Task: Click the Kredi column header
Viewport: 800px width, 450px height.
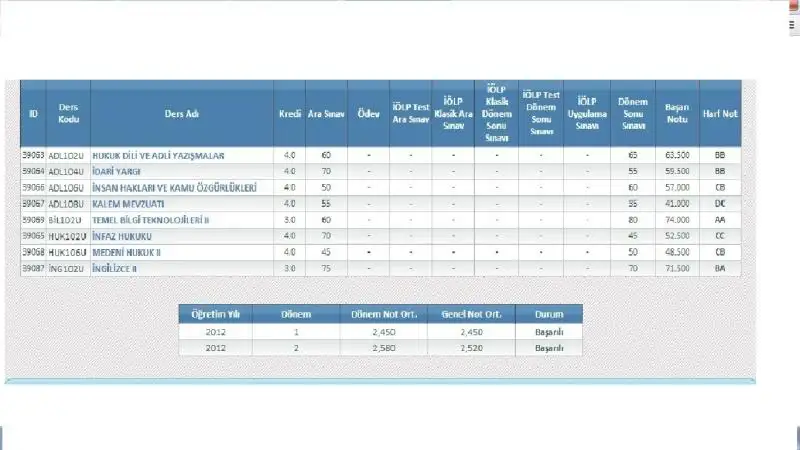Action: tap(289, 114)
